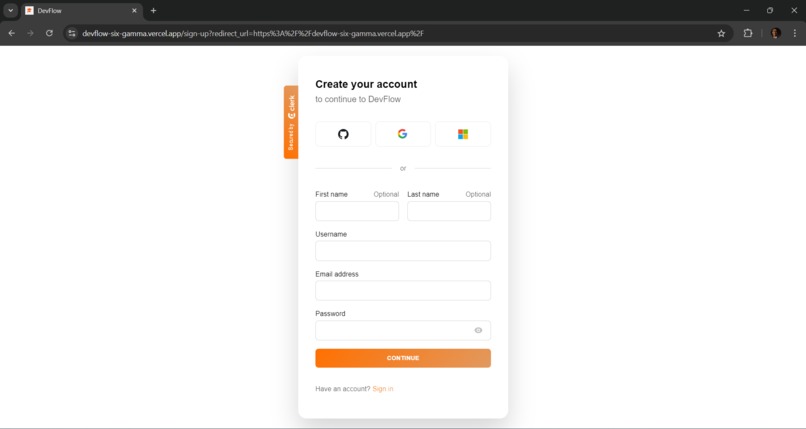Click the 'Have an account?' text
The height and width of the screenshot is (429, 806).
(x=343, y=389)
